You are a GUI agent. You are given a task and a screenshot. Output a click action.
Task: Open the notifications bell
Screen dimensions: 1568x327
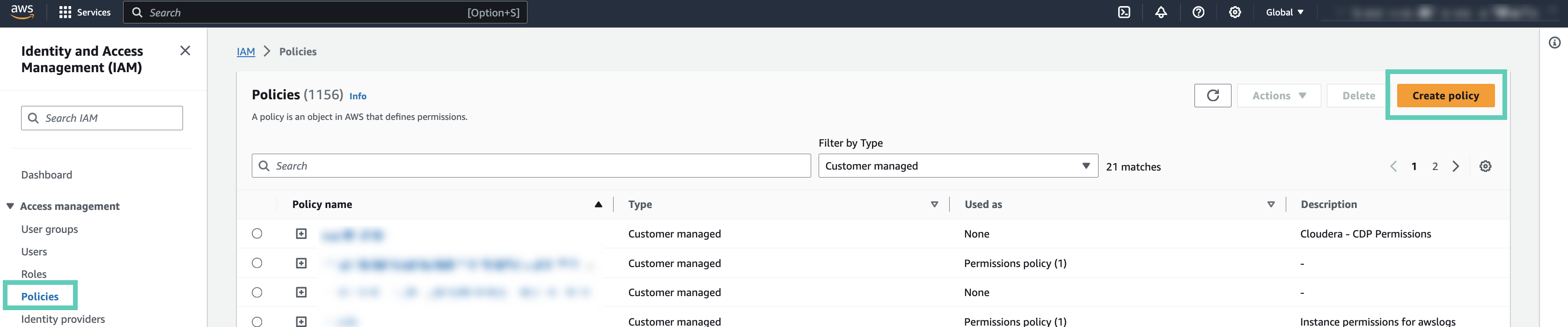[1161, 12]
